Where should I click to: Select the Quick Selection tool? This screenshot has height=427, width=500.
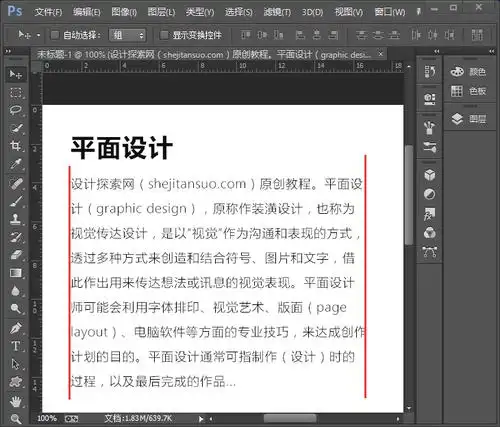[16, 128]
